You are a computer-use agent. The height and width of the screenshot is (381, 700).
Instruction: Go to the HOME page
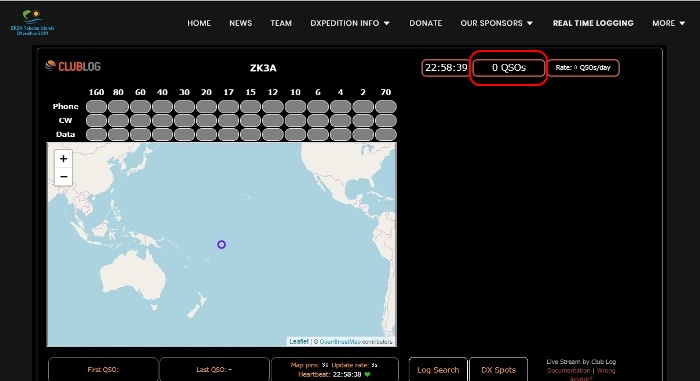click(199, 23)
